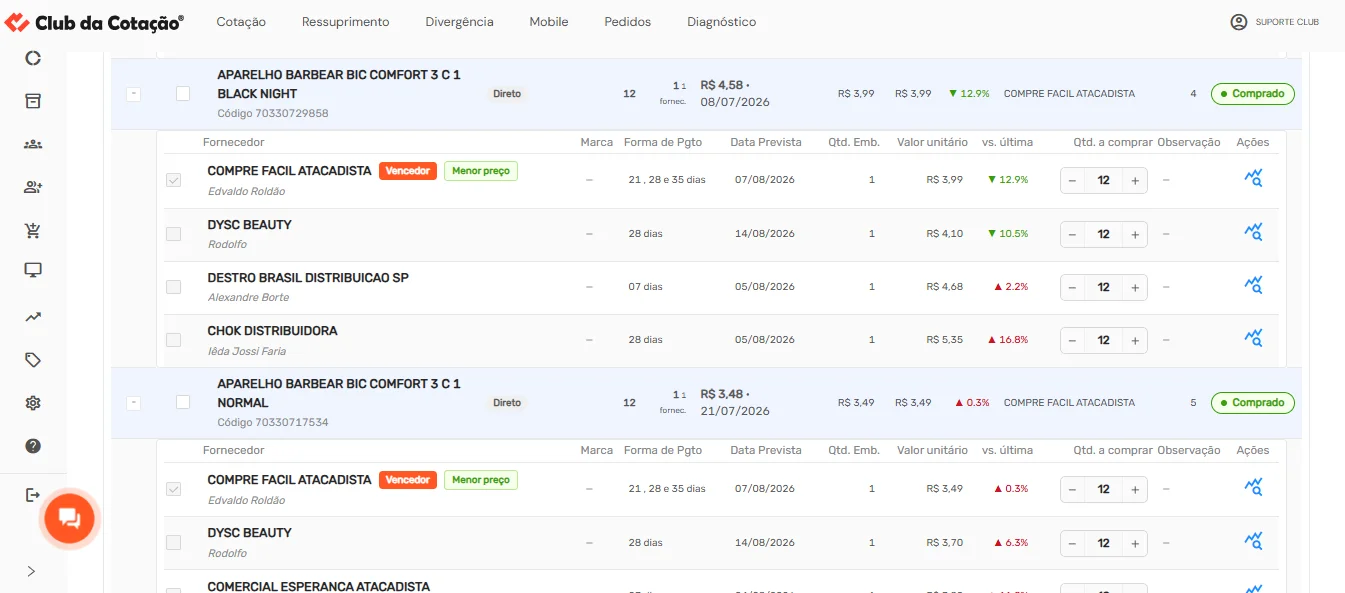Click the quantity field for CHOK DISTRIBUIDORA
The height and width of the screenshot is (593, 1345).
pos(1104,340)
